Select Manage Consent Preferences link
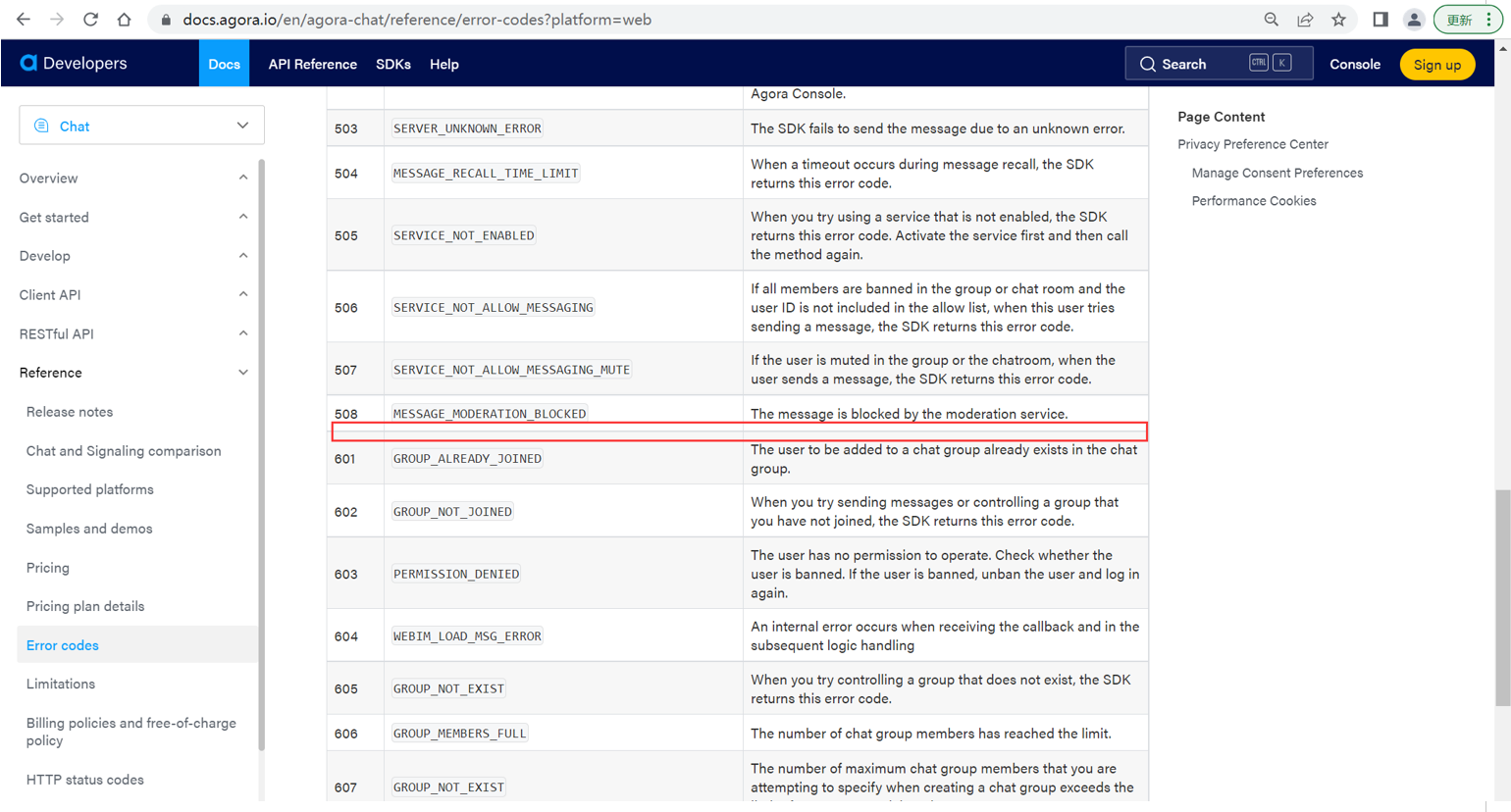 coord(1278,173)
